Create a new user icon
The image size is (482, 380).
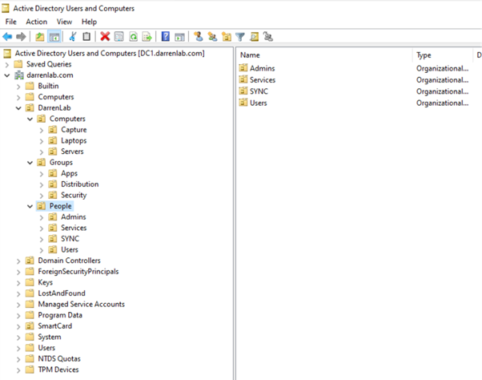pos(198,37)
